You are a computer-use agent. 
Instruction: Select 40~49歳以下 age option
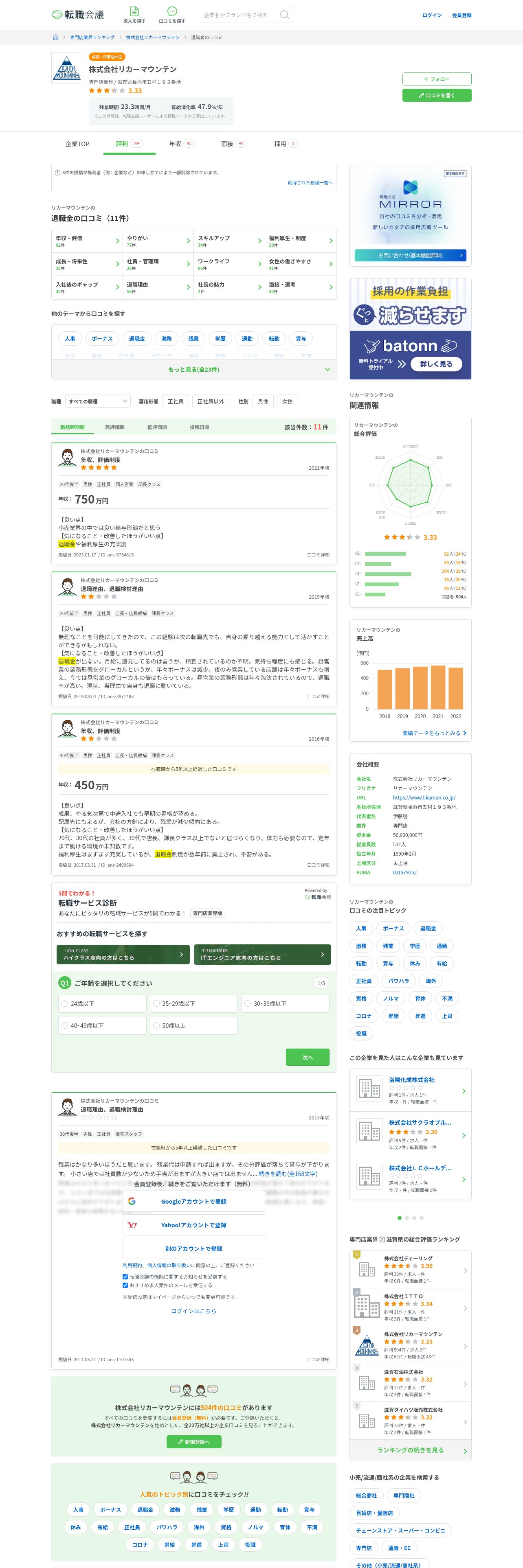102,1026
